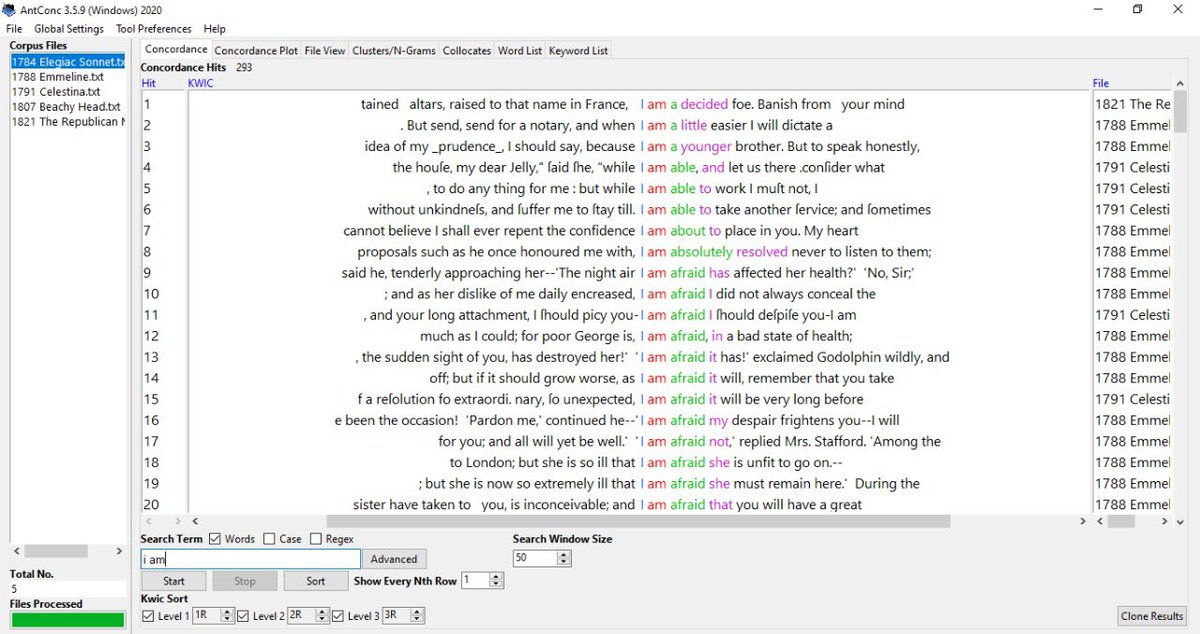Enable the Regex checkbox
The height and width of the screenshot is (634, 1200).
point(316,539)
